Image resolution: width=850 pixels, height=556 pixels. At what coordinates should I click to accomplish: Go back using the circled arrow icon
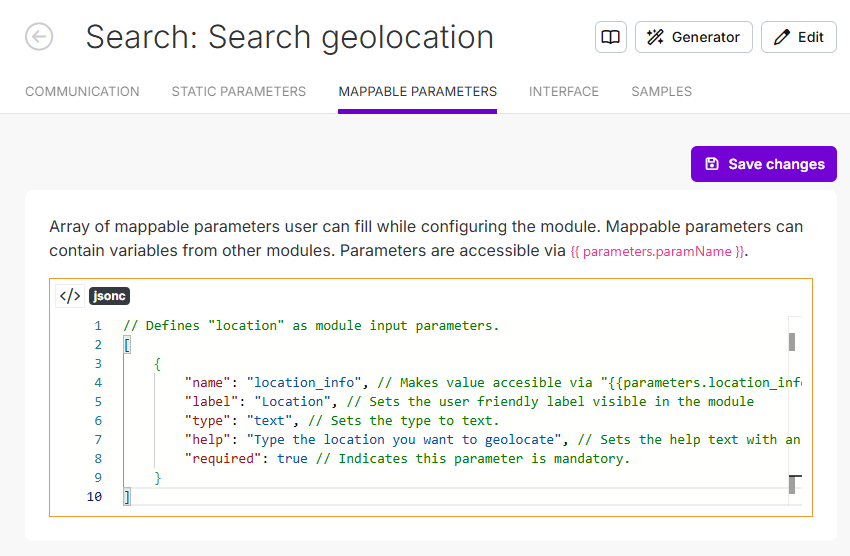click(x=39, y=37)
